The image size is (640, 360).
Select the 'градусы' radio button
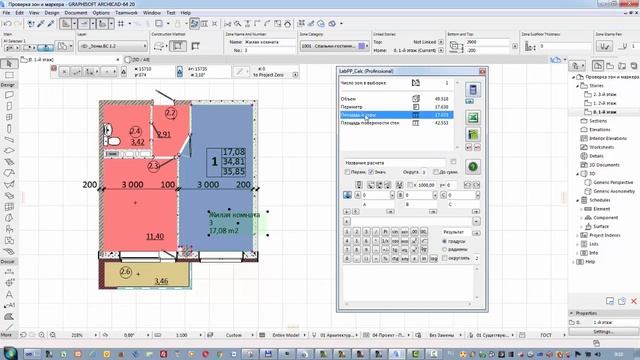click(x=444, y=241)
